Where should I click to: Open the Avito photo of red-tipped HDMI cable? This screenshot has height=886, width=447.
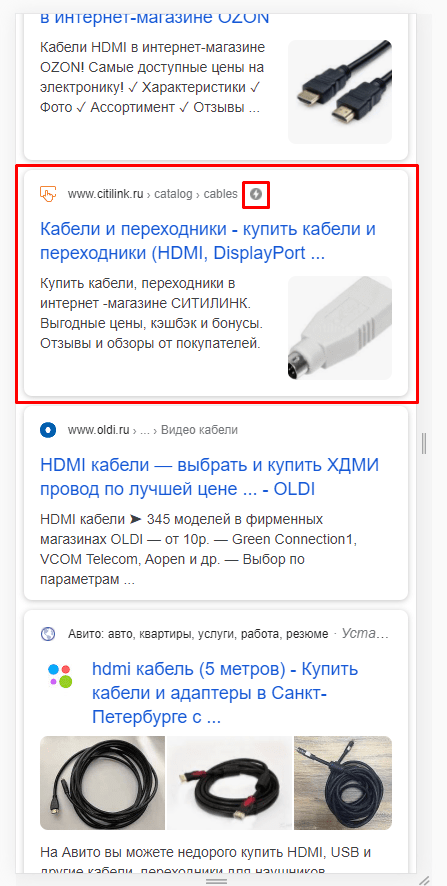[229, 783]
